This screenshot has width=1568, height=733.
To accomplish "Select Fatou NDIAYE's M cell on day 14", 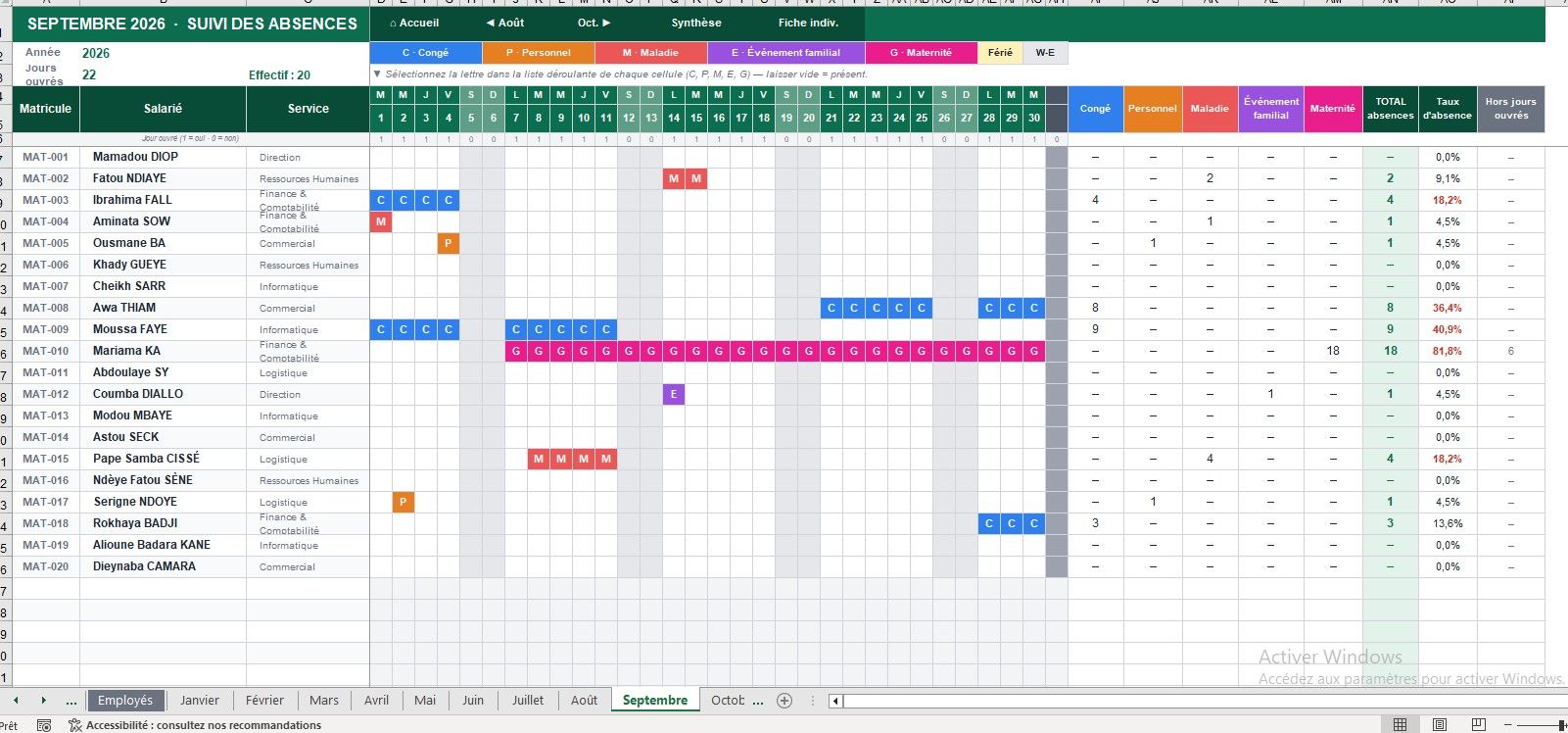I will point(674,178).
